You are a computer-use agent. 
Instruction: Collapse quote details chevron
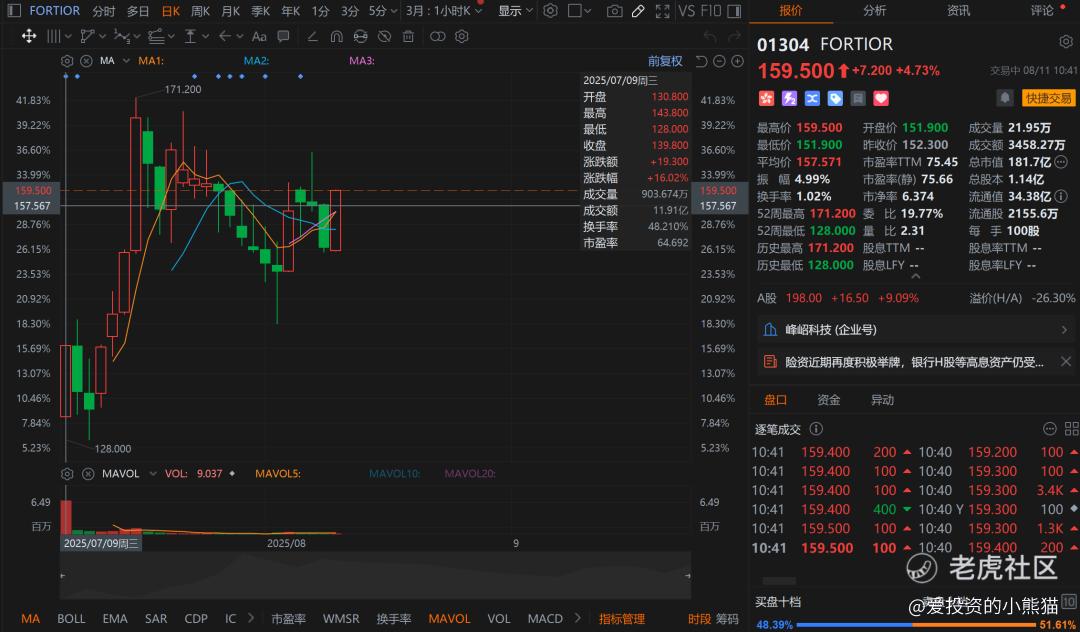click(x=915, y=276)
